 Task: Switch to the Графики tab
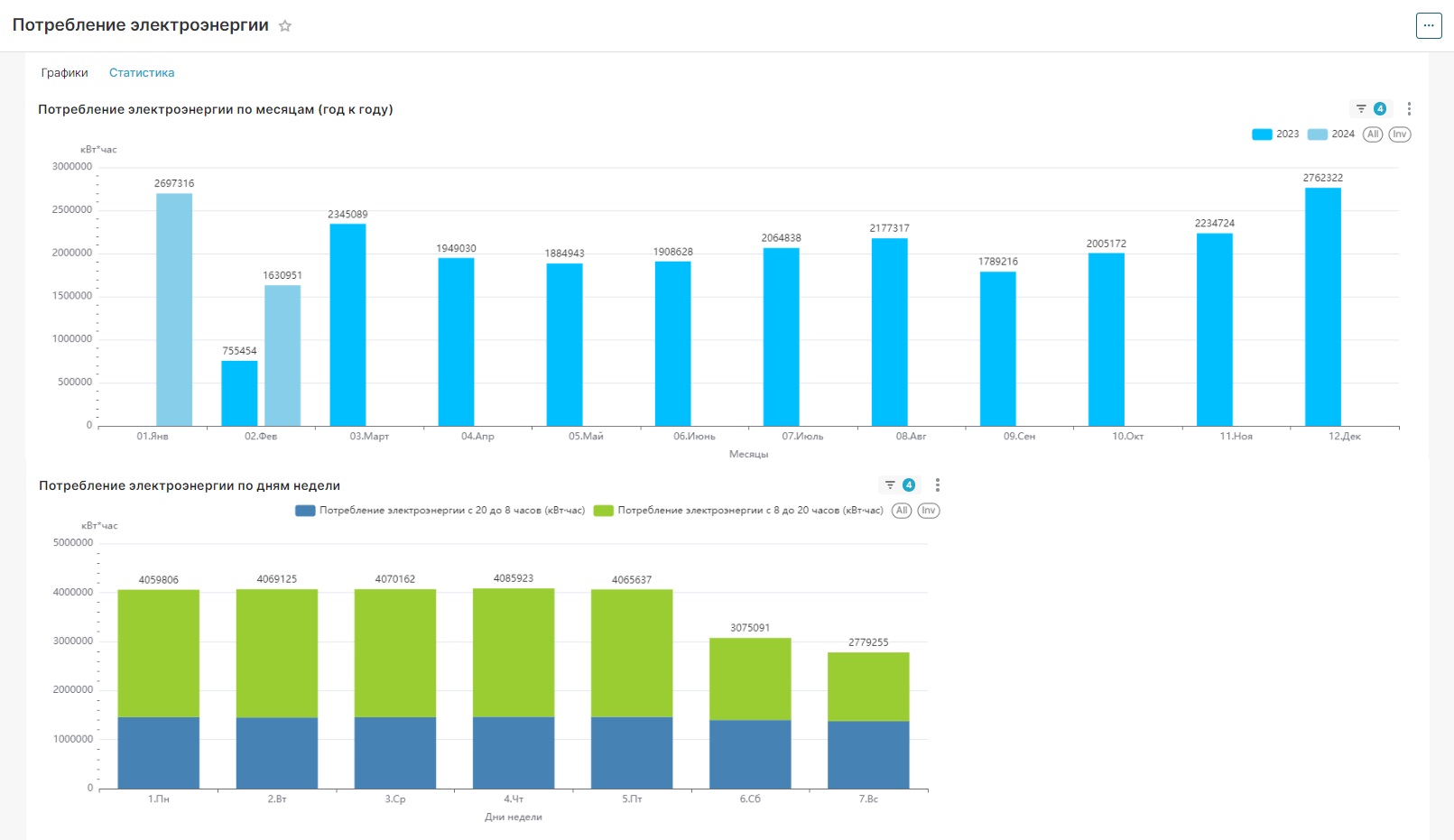tap(65, 73)
